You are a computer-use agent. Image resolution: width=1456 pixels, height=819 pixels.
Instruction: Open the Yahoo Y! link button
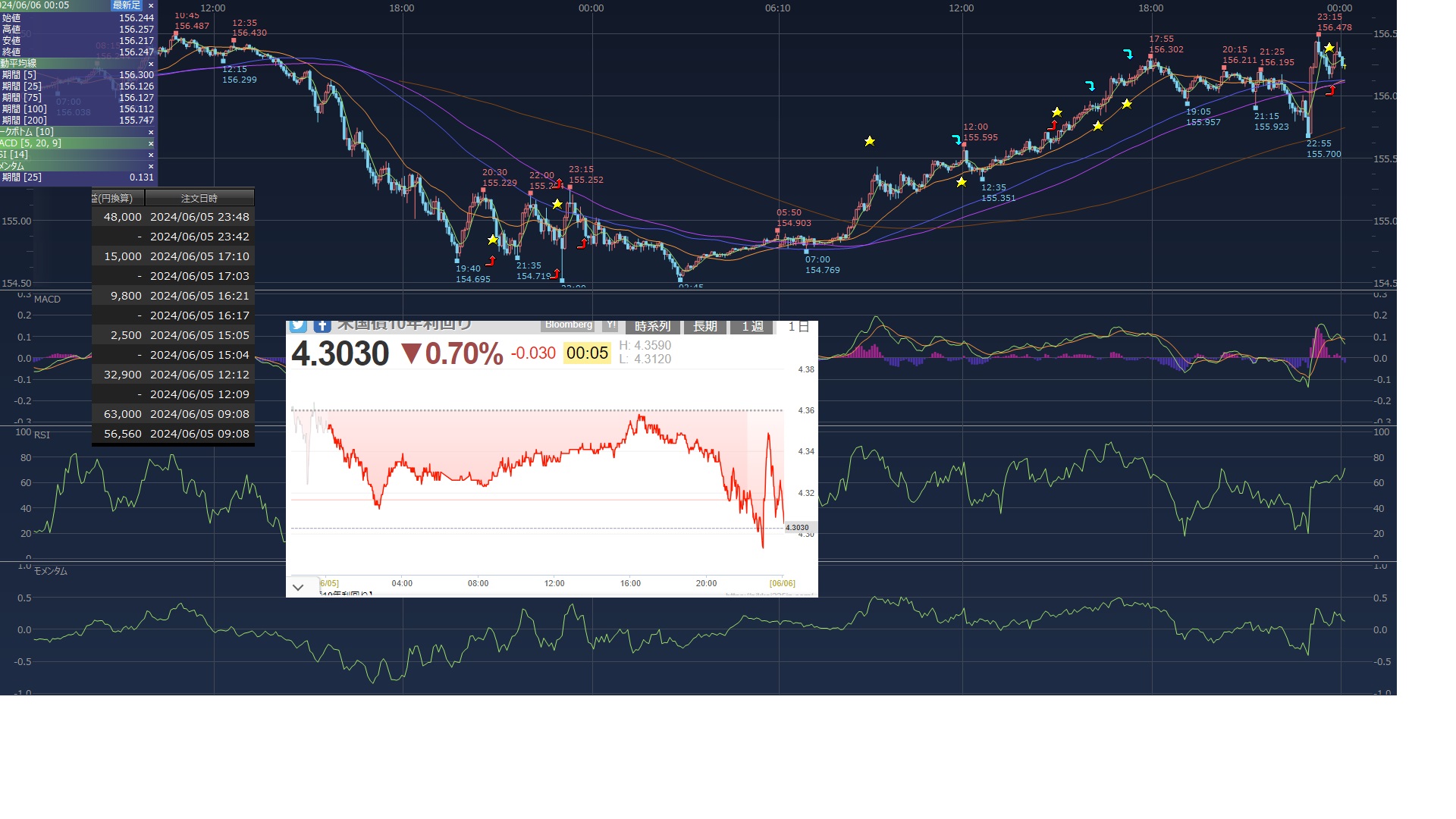(610, 325)
